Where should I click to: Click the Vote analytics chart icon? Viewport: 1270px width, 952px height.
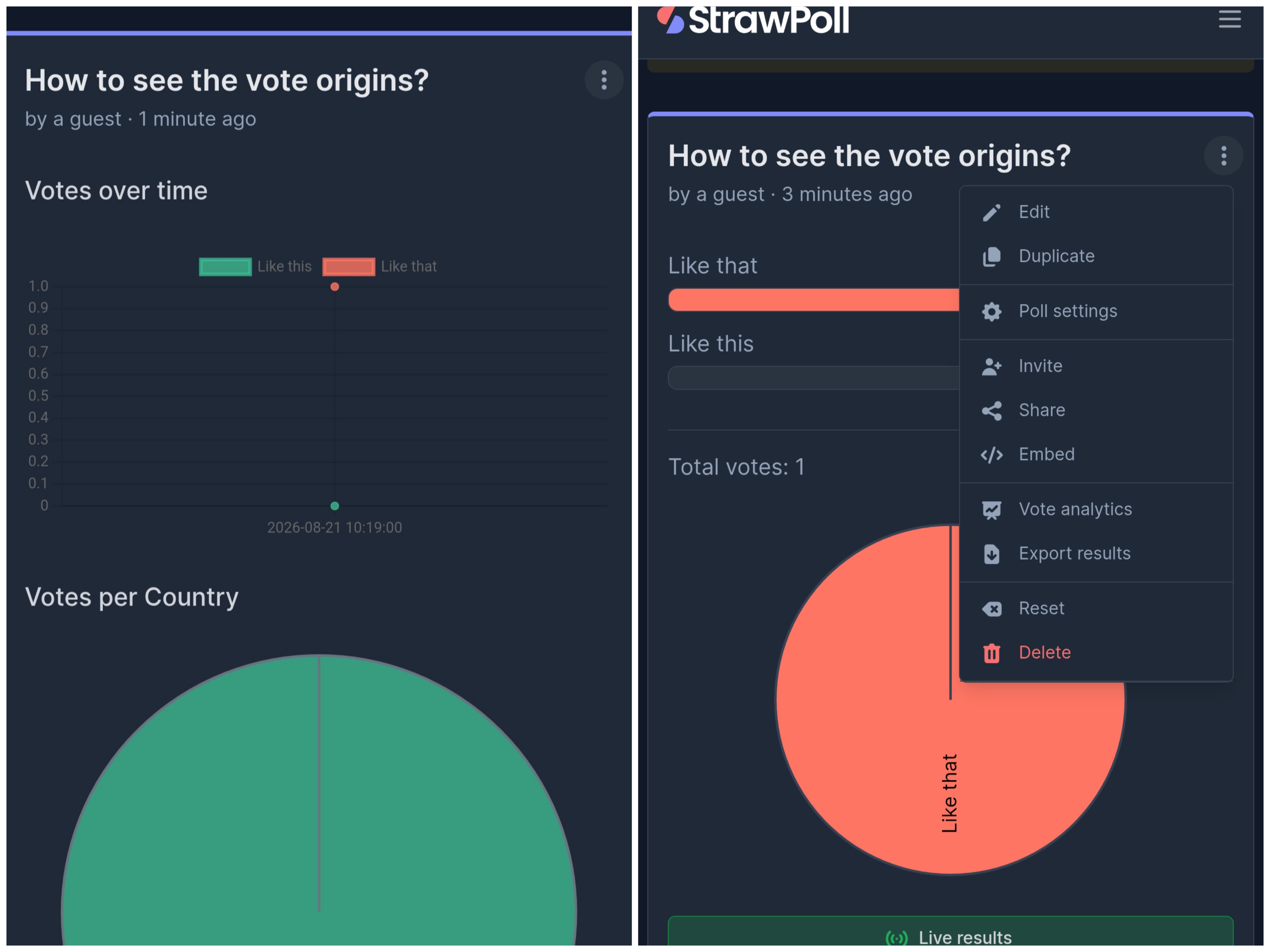click(992, 510)
